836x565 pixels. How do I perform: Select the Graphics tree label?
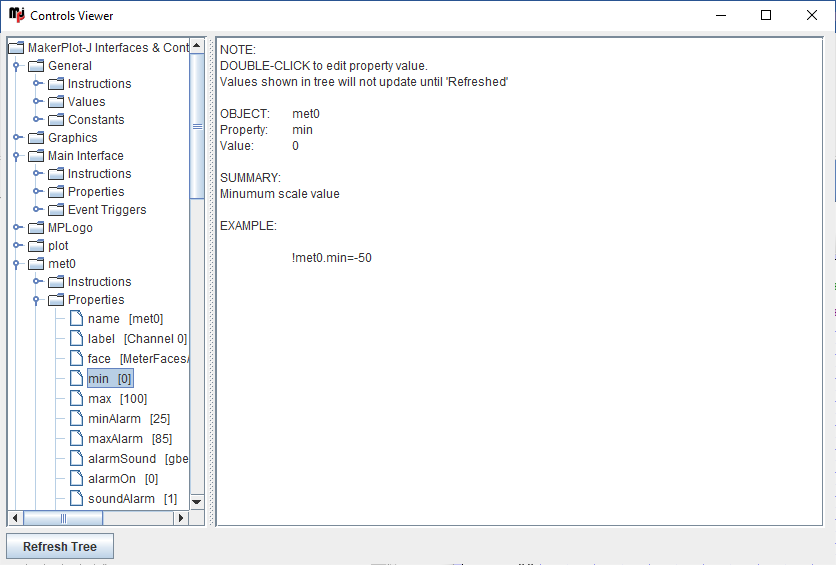pos(73,138)
